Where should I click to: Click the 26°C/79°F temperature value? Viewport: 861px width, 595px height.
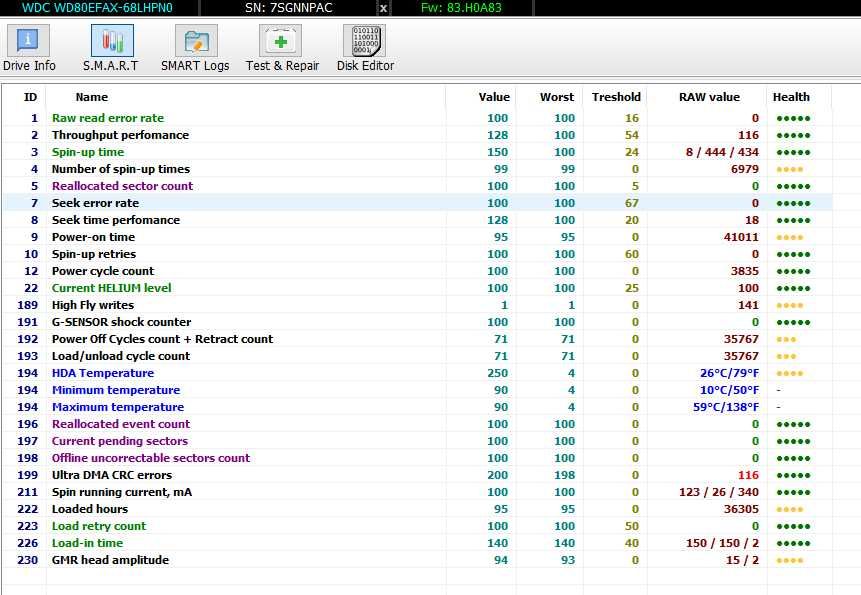pyautogui.click(x=729, y=373)
